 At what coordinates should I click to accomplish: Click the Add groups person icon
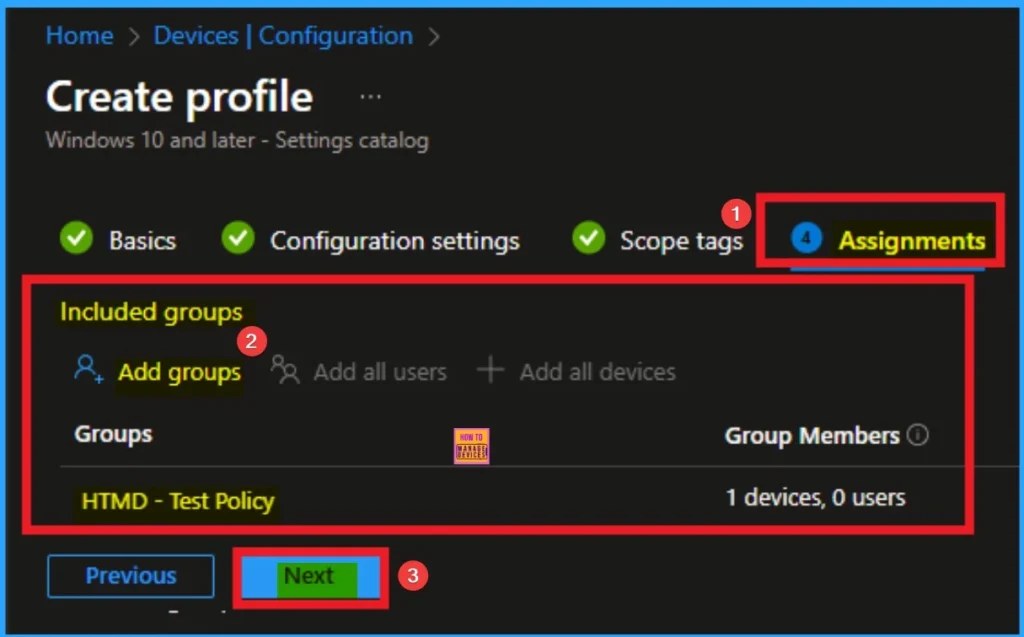tap(89, 370)
